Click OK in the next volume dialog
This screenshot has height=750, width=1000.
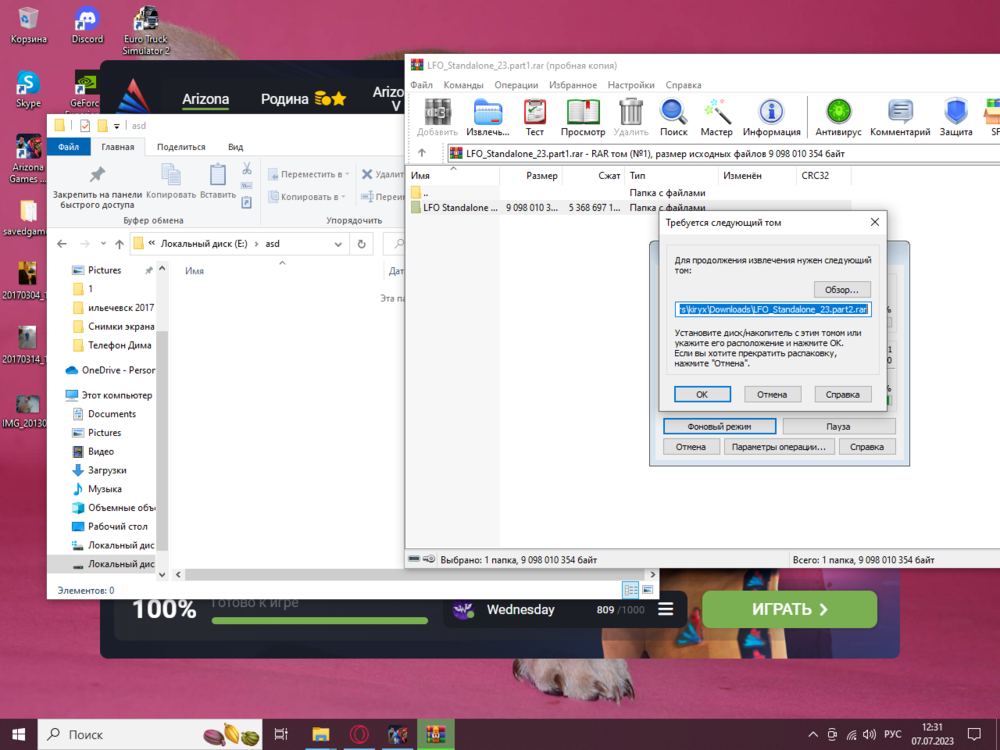pyautogui.click(x=701, y=394)
